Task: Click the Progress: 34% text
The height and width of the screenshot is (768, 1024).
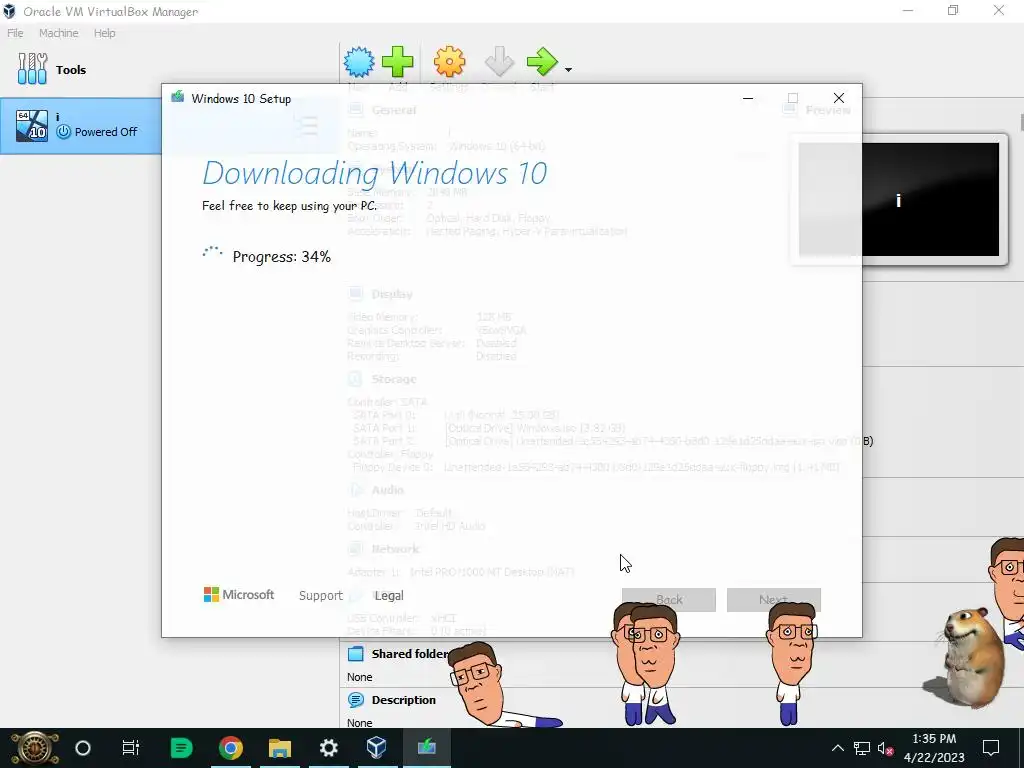Action: pos(281,257)
